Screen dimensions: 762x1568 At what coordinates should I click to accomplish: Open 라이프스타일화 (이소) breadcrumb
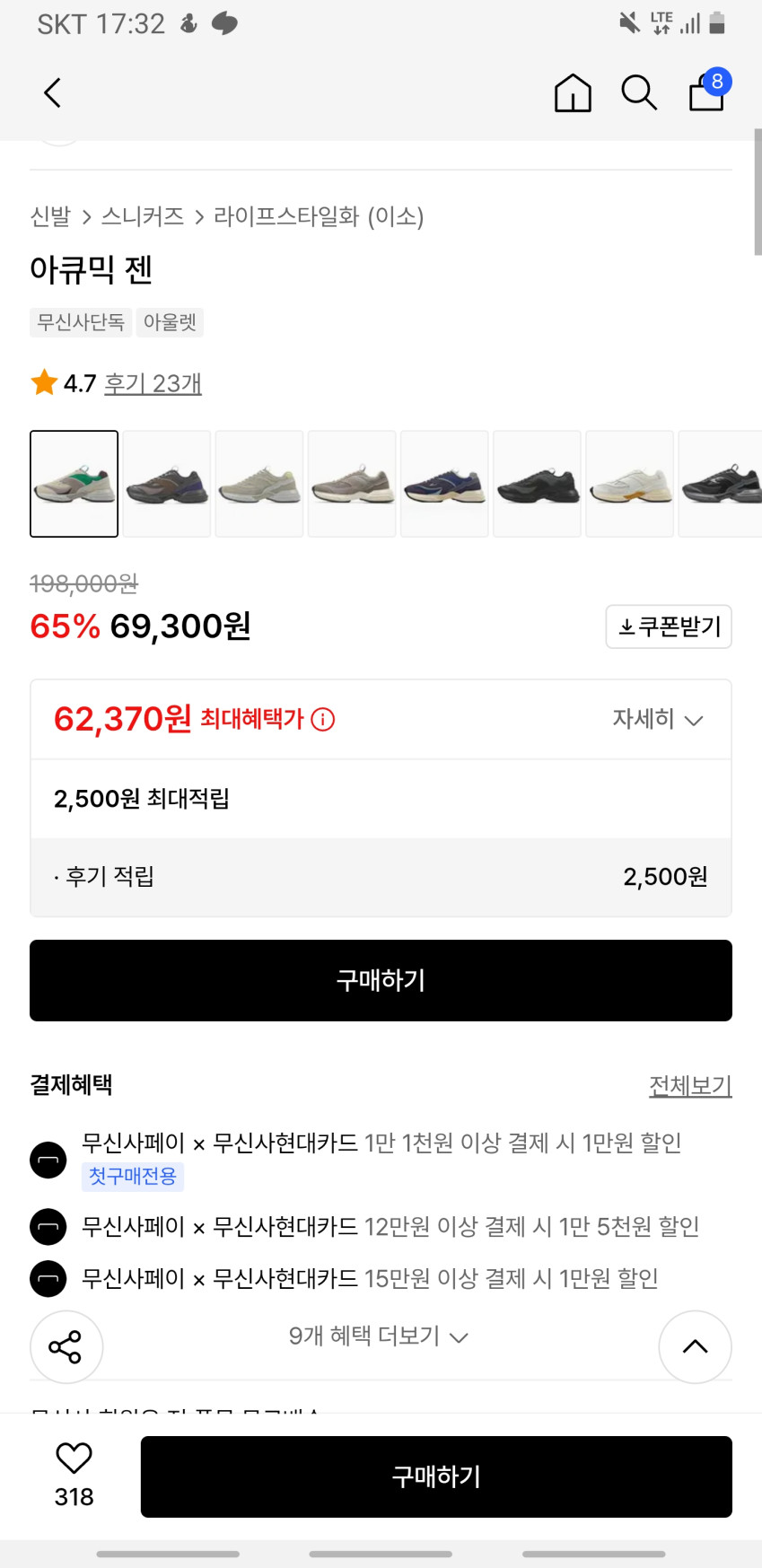click(x=318, y=216)
